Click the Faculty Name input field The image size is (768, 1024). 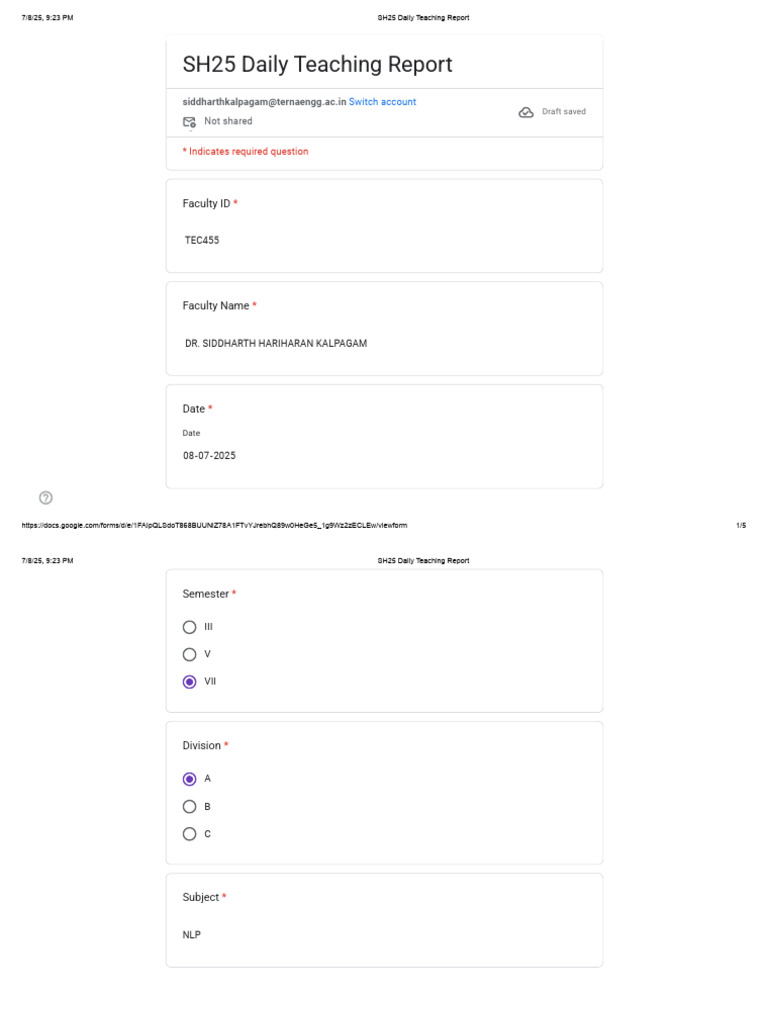pos(276,344)
